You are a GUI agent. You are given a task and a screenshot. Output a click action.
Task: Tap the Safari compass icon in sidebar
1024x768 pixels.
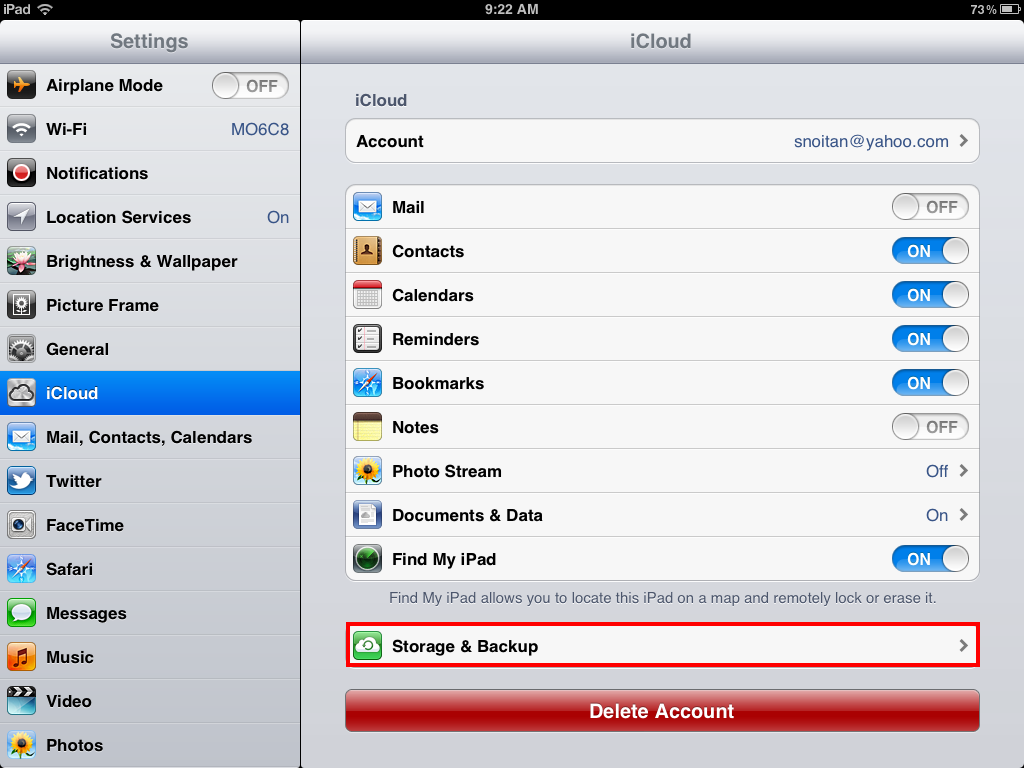pos(22,569)
